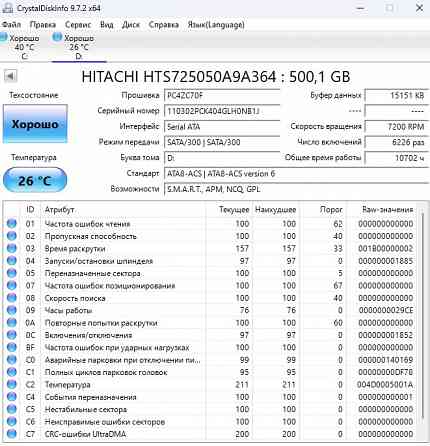Select raw value 0000000029CE of Часы работы

pyautogui.click(x=386, y=310)
